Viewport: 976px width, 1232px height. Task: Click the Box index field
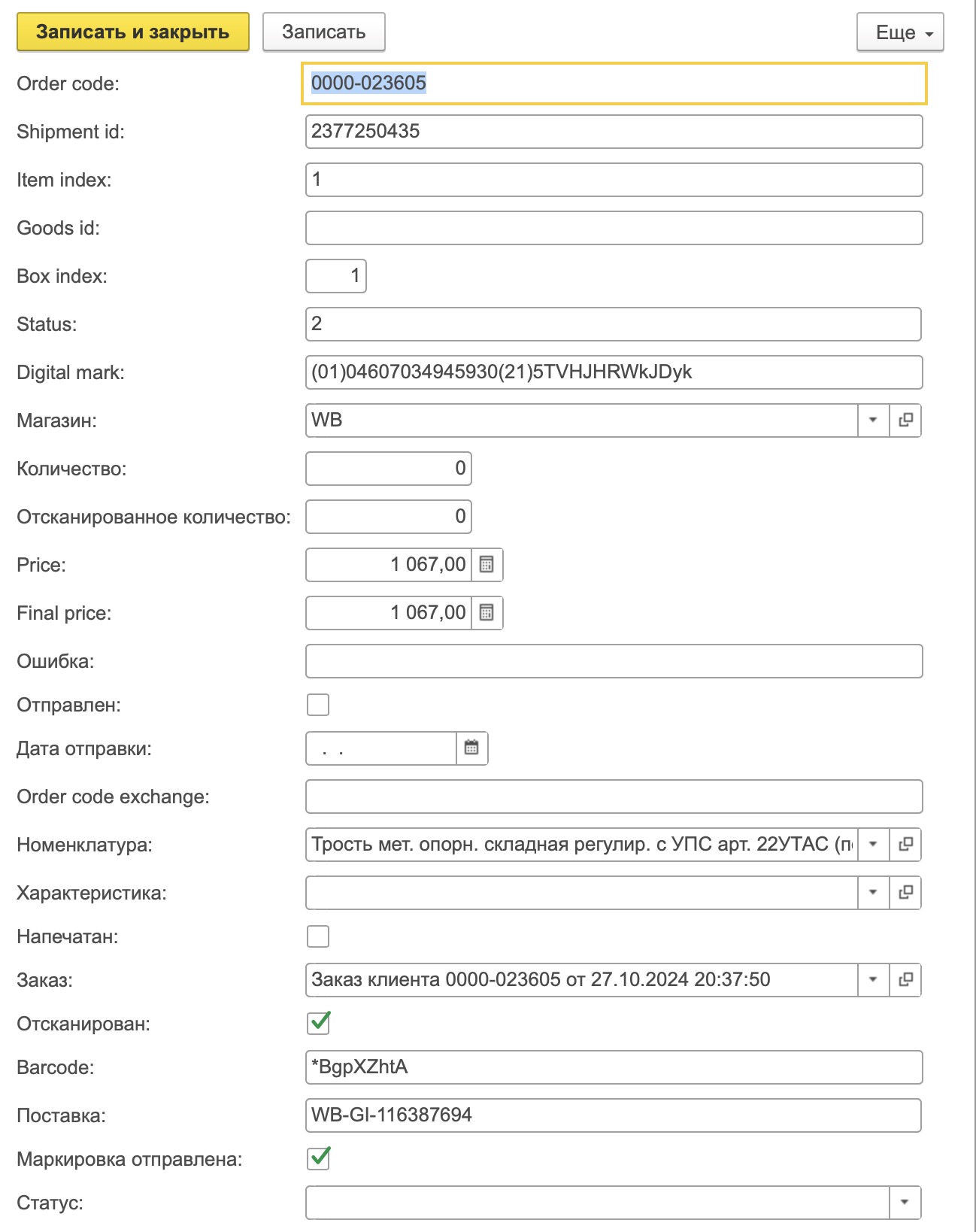pyautogui.click(x=336, y=276)
